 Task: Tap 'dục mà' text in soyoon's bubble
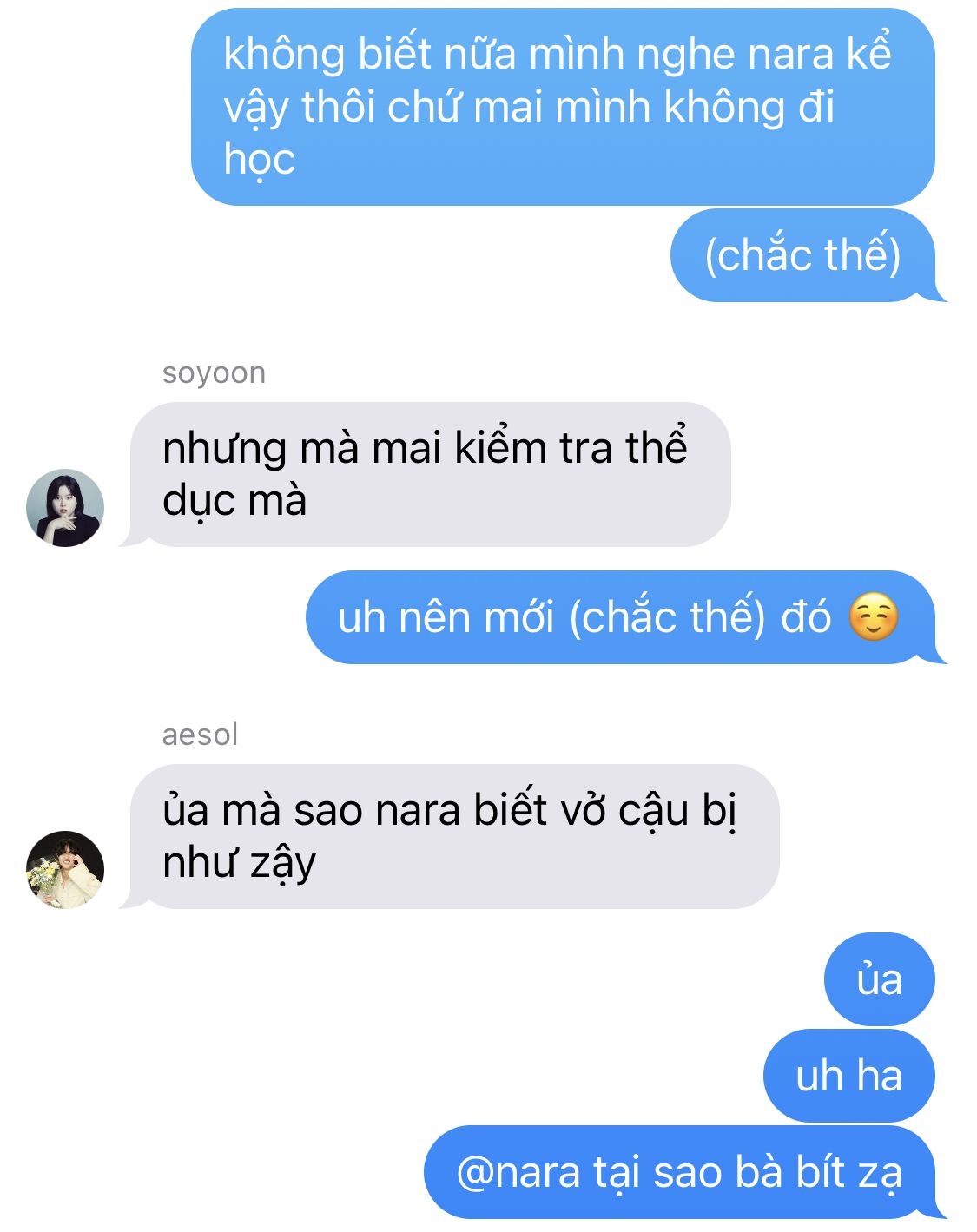point(234,501)
